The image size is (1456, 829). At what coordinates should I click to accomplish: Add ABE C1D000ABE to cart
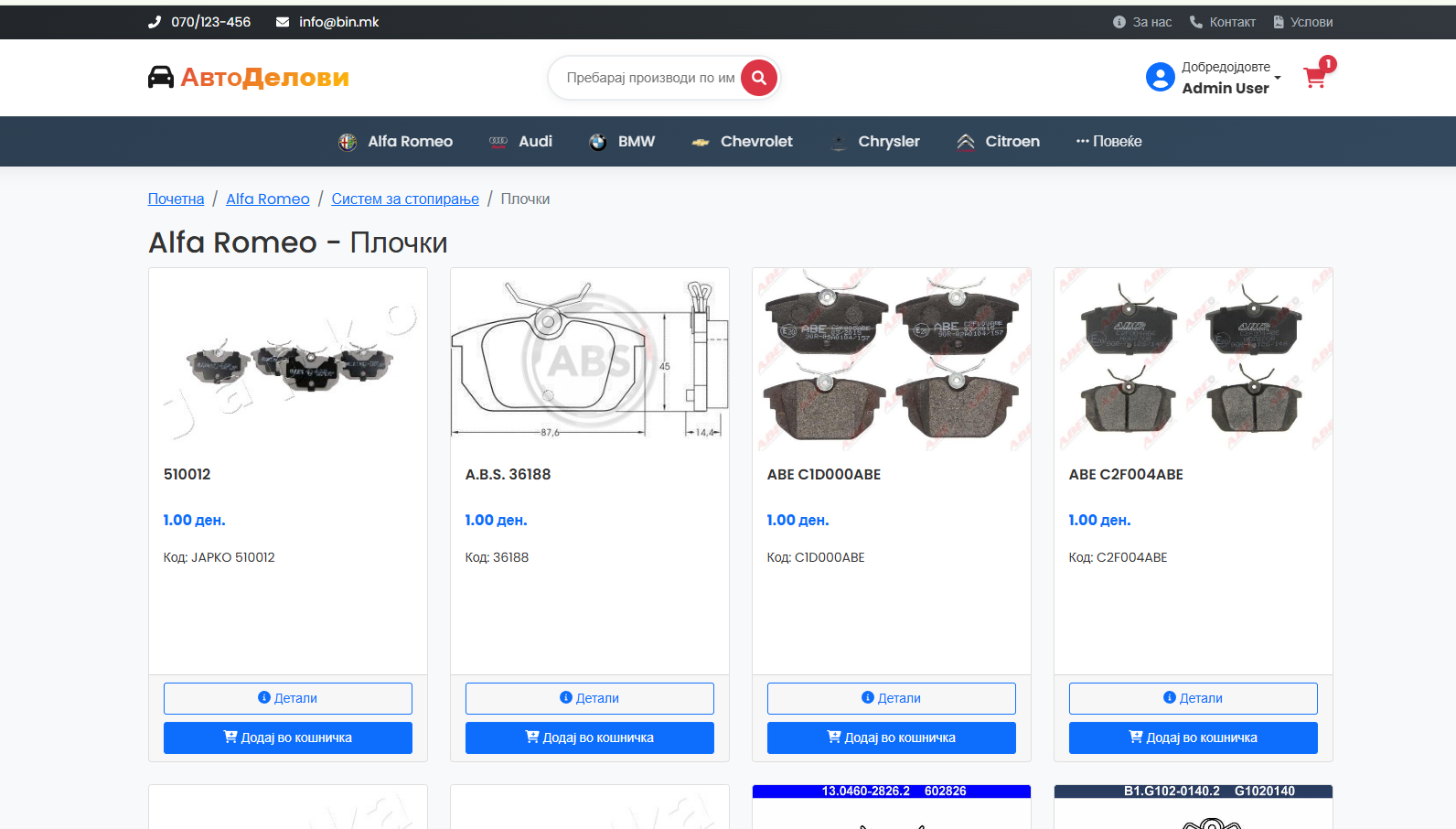[891, 737]
